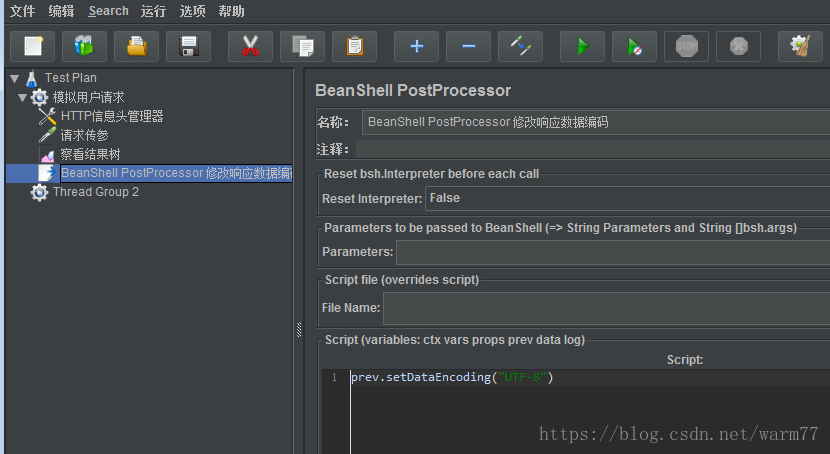The height and width of the screenshot is (454, 830).
Task: Select 察看结果树 listener in the tree
Action: tap(90, 155)
